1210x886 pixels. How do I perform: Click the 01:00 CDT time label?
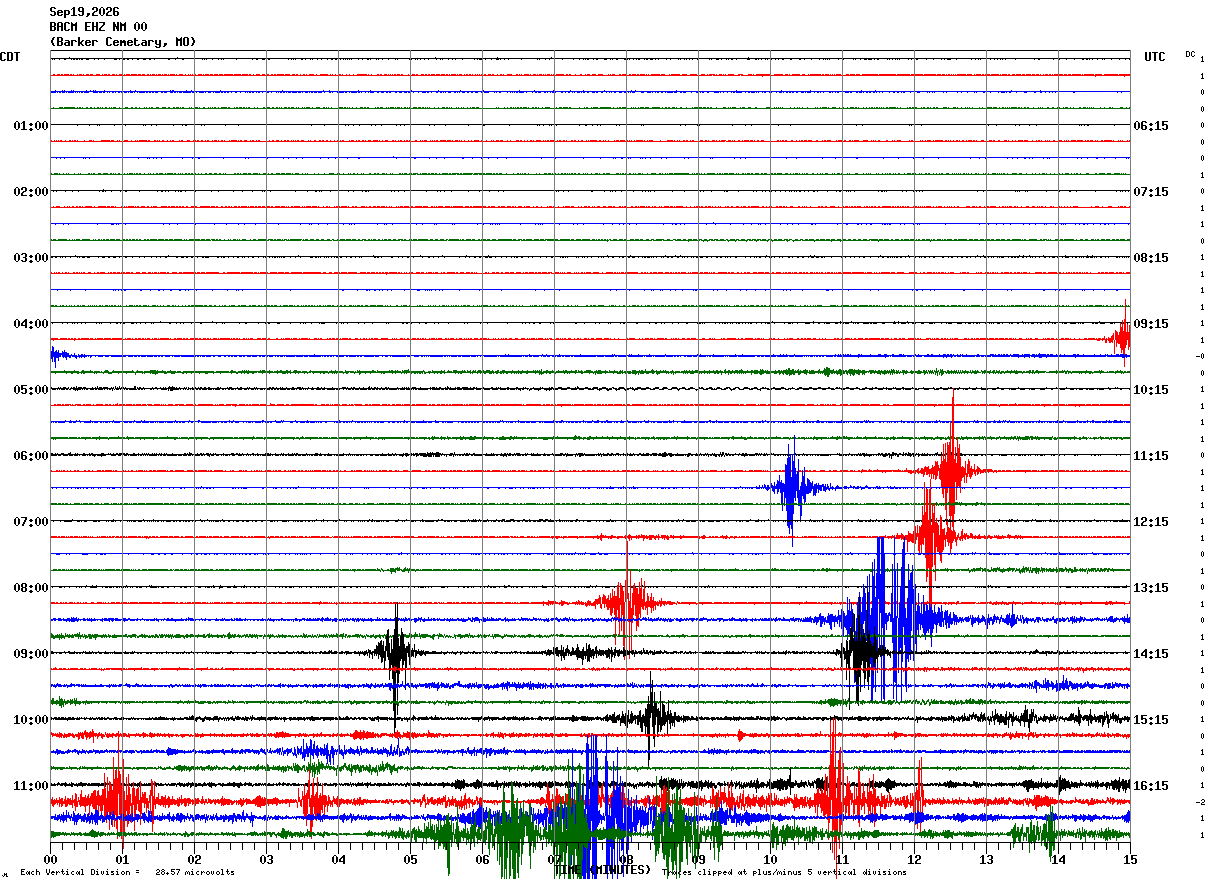tap(30, 126)
